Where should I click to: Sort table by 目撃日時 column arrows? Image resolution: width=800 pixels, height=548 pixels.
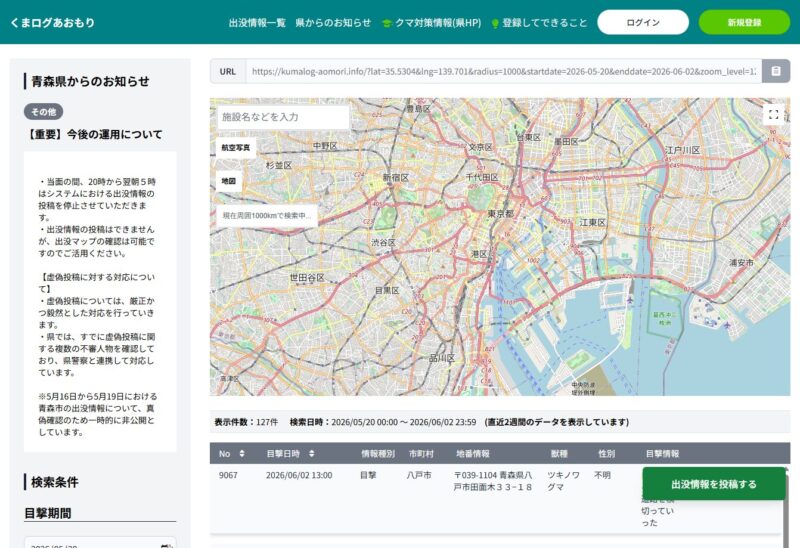[x=311, y=454]
